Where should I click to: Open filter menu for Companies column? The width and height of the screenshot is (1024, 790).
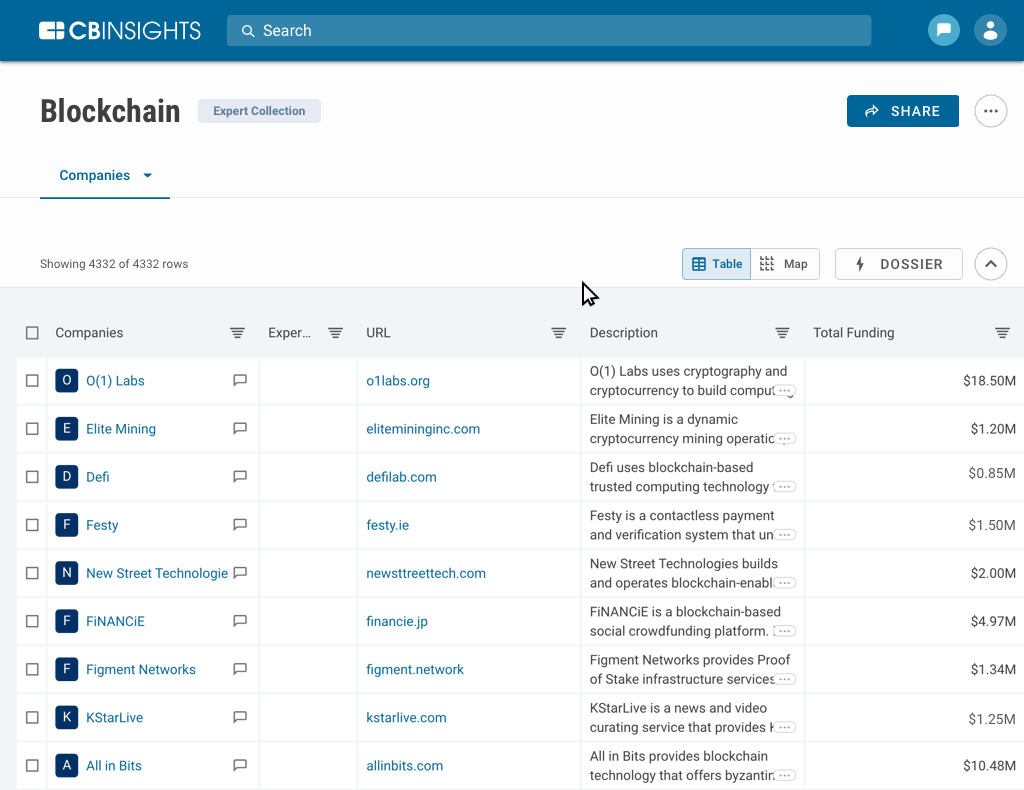point(237,333)
